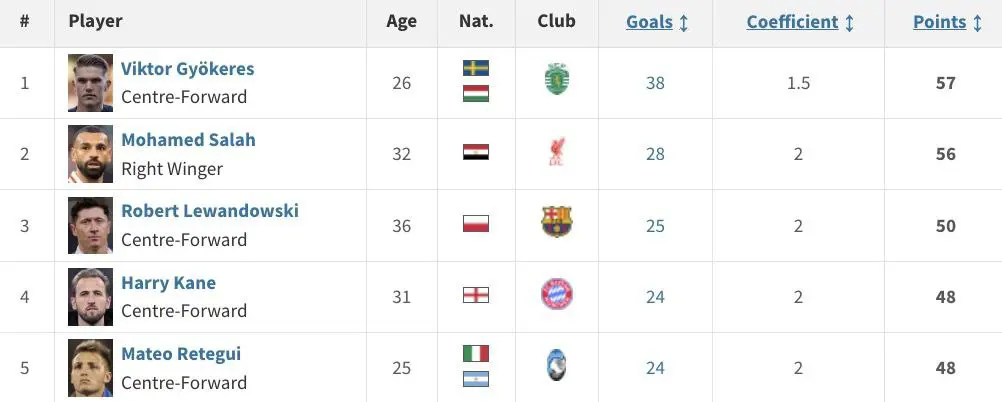Open Mohamed Salah player profile link
This screenshot has height=402, width=1002.
coord(188,140)
